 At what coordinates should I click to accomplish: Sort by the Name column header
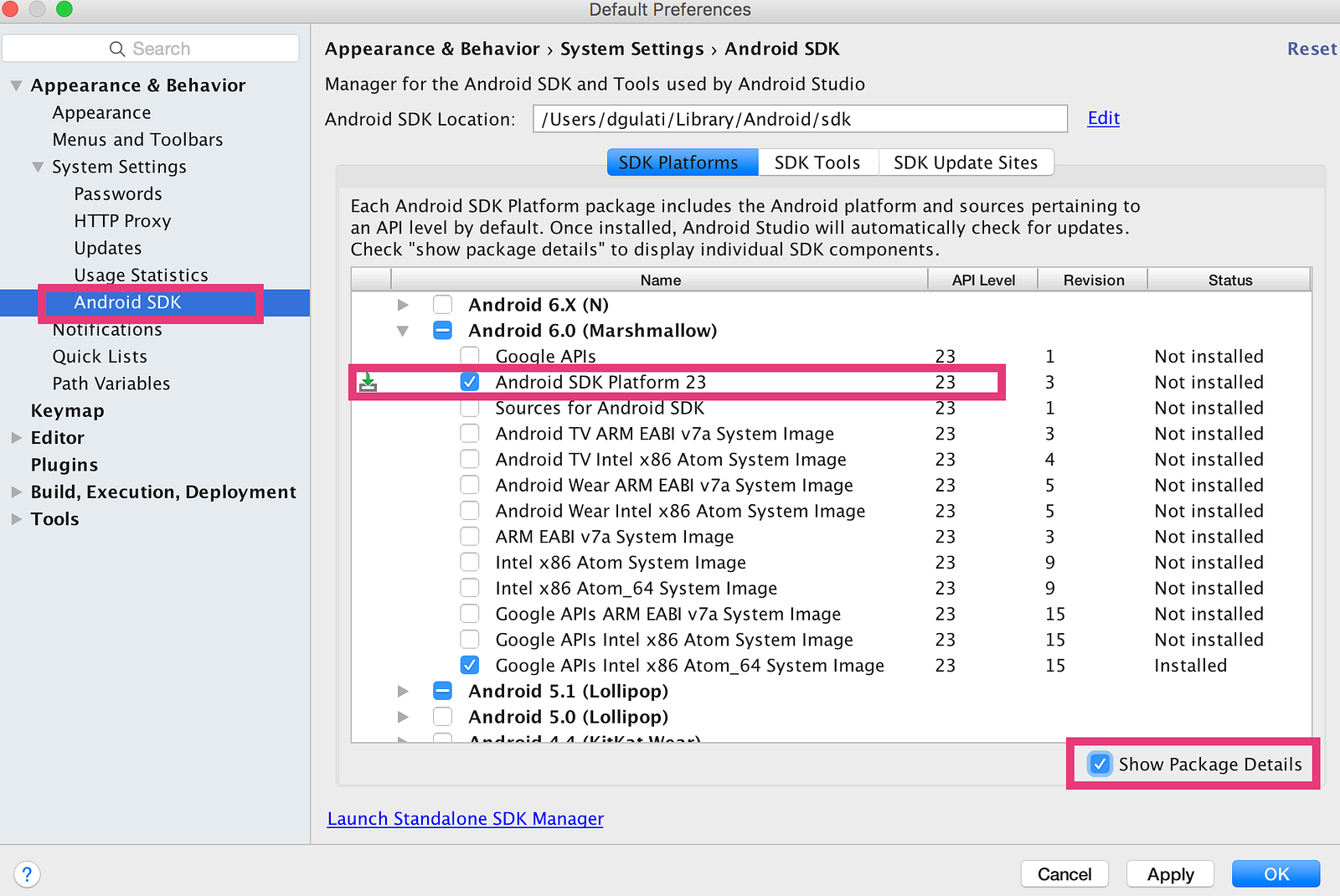(660, 281)
